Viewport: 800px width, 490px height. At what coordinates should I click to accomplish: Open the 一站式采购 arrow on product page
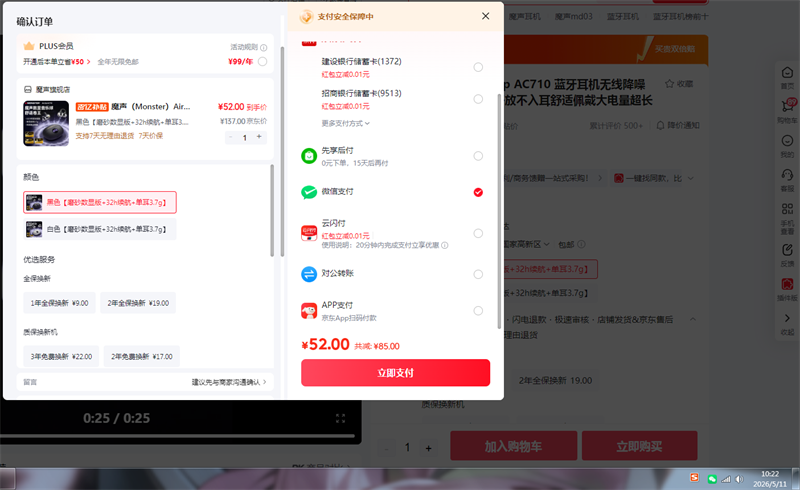tap(600, 178)
